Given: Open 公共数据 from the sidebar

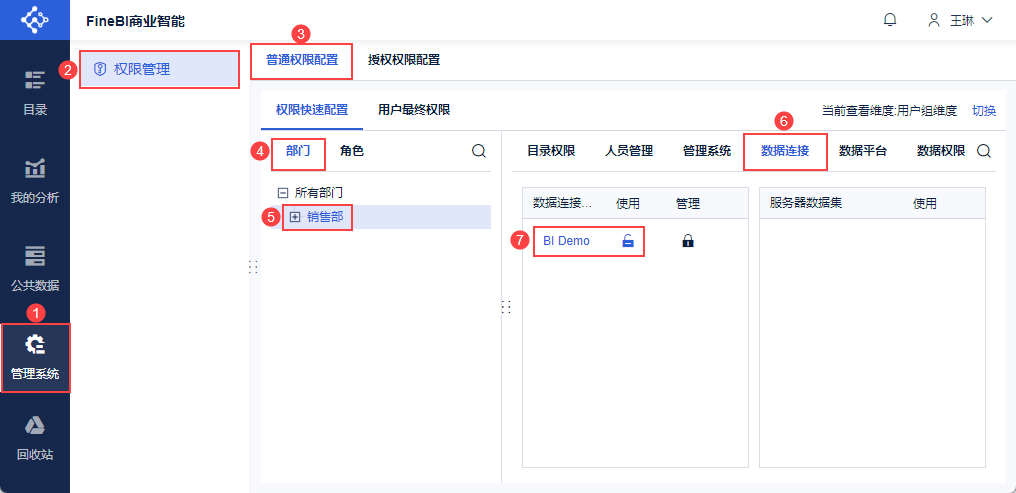Looking at the screenshot, I should (35, 267).
